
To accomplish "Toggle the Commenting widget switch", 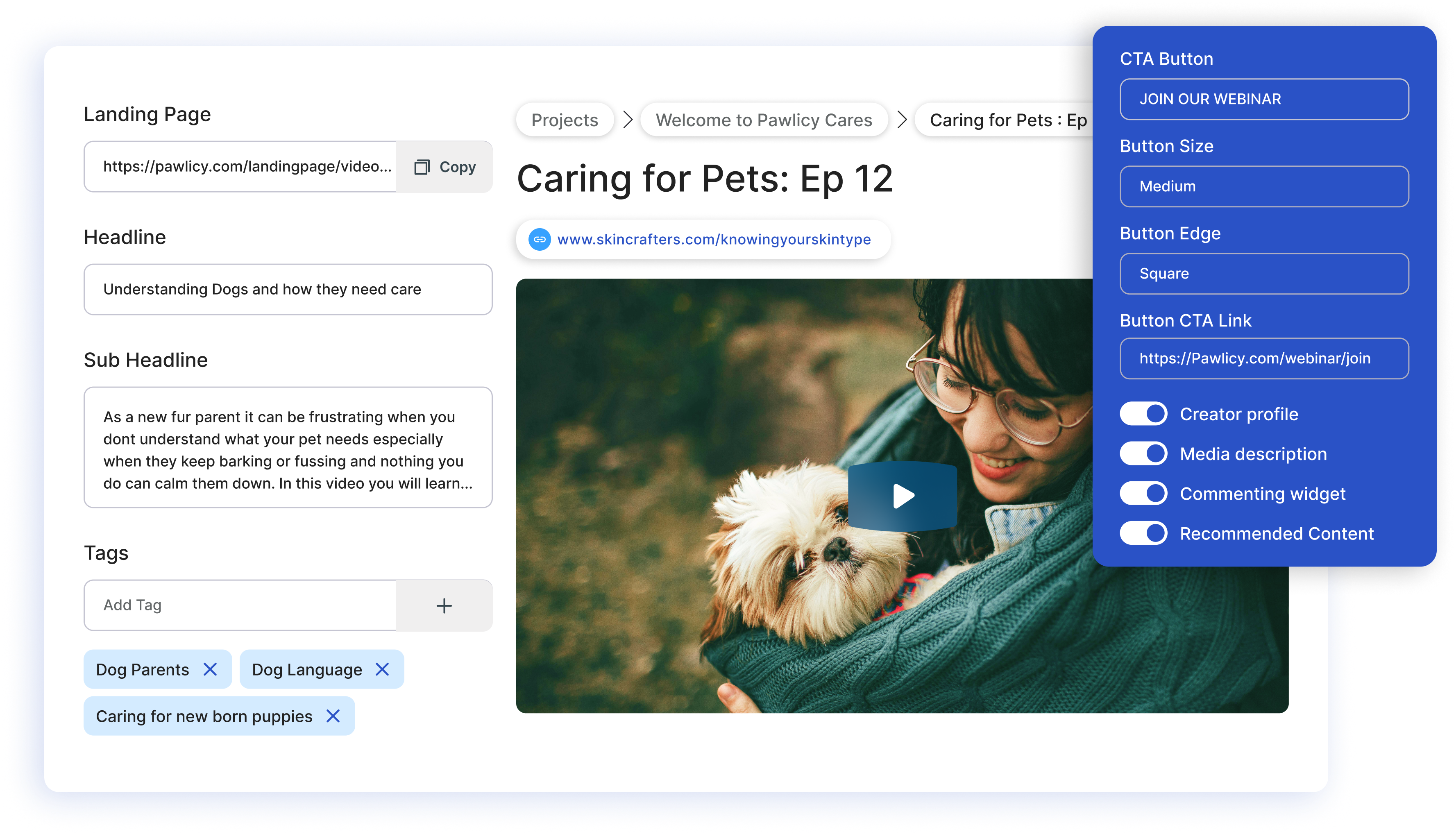I will pyautogui.click(x=1144, y=493).
